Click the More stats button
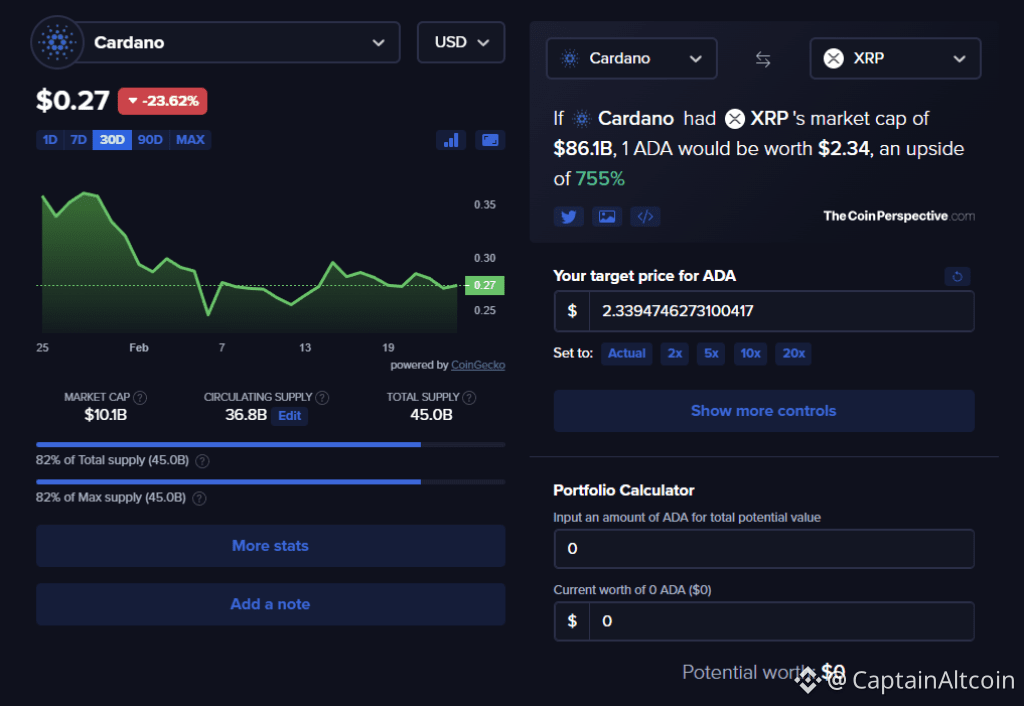This screenshot has height=706, width=1024. pos(270,546)
